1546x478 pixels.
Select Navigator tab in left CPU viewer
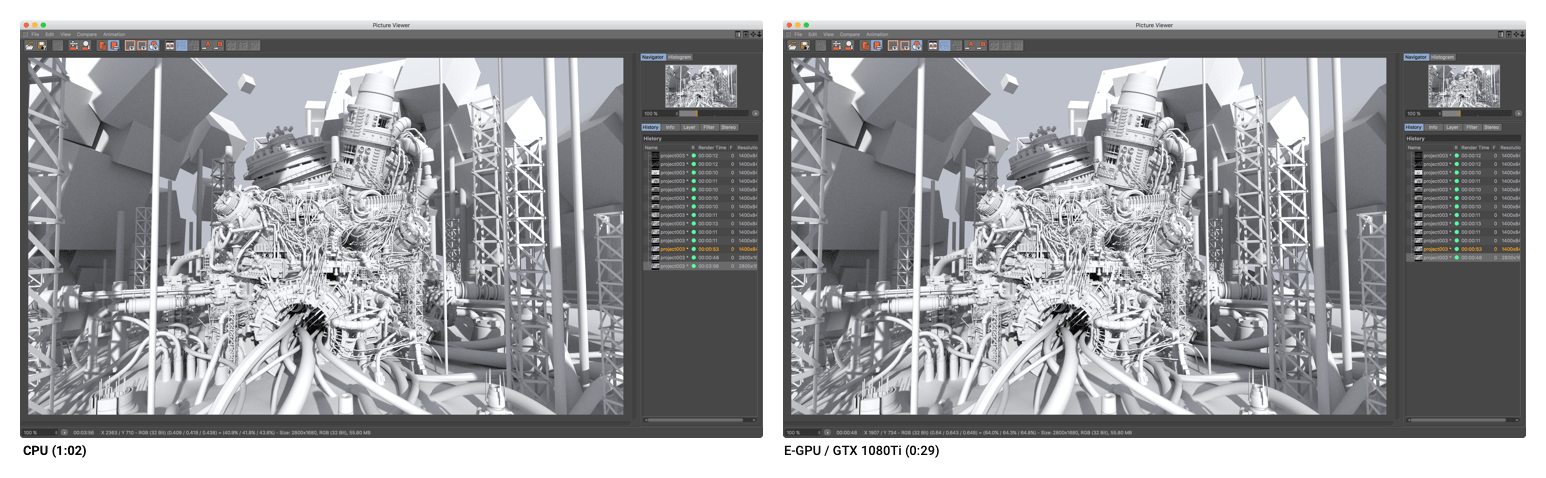(653, 57)
